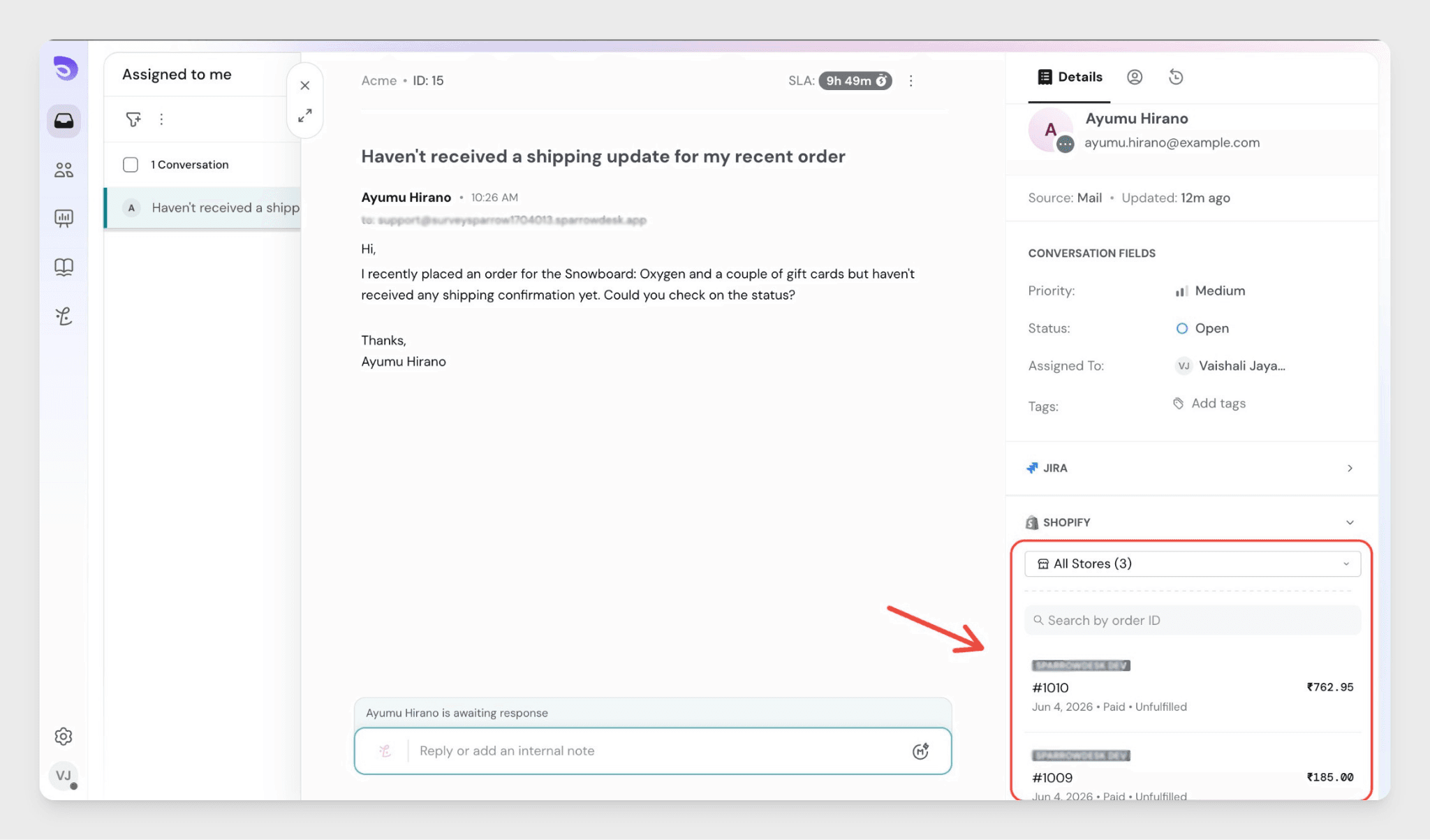Screen dimensions: 1430x840
Task: Click Ayumu Hirano's avatar in details
Action: pos(1051,130)
